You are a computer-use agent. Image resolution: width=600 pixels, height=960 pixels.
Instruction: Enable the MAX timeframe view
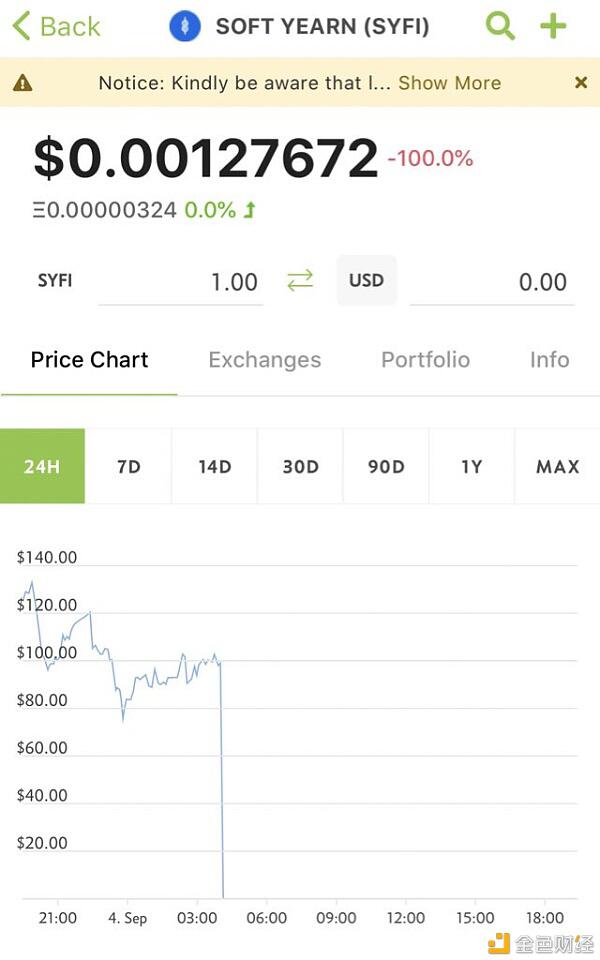557,466
